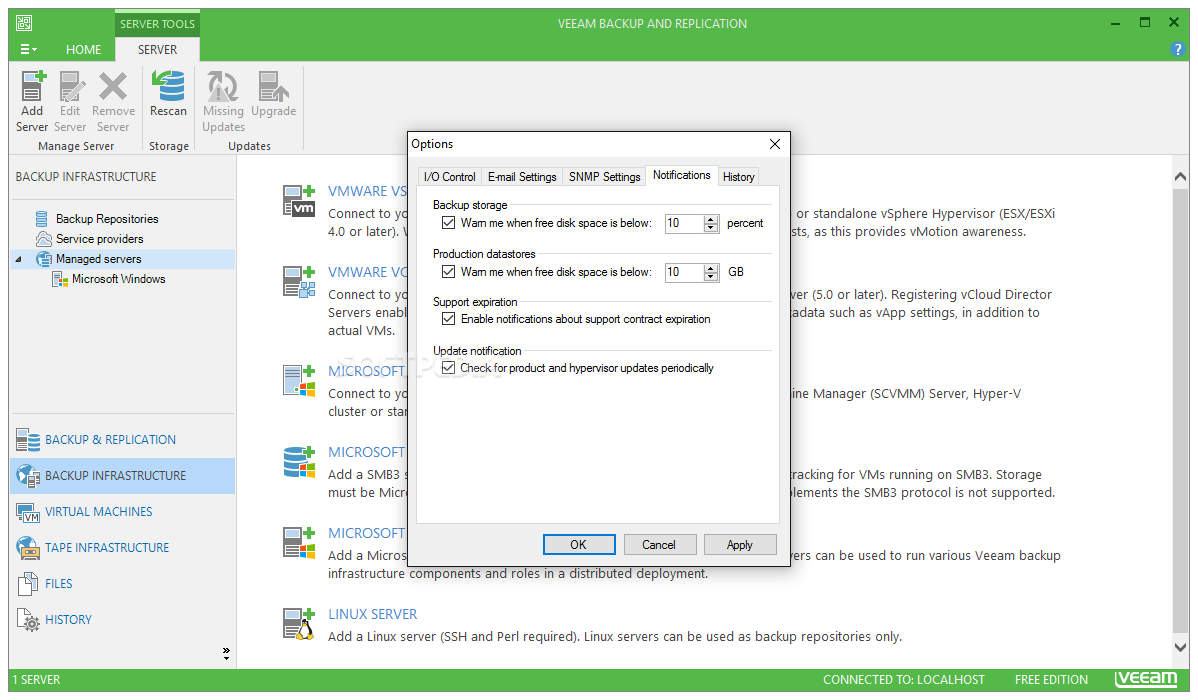Screen dimensions: 1198x700
Task: Click the Tape Infrastructure nav icon
Action: tap(28, 547)
